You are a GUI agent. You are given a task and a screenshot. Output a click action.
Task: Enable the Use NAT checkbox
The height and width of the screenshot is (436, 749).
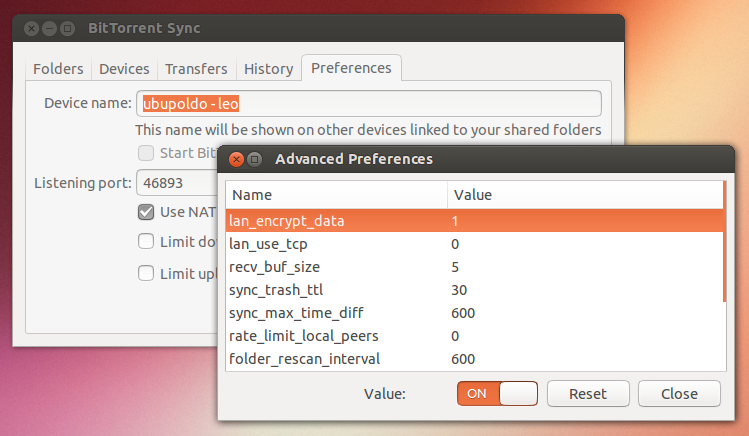point(146,211)
